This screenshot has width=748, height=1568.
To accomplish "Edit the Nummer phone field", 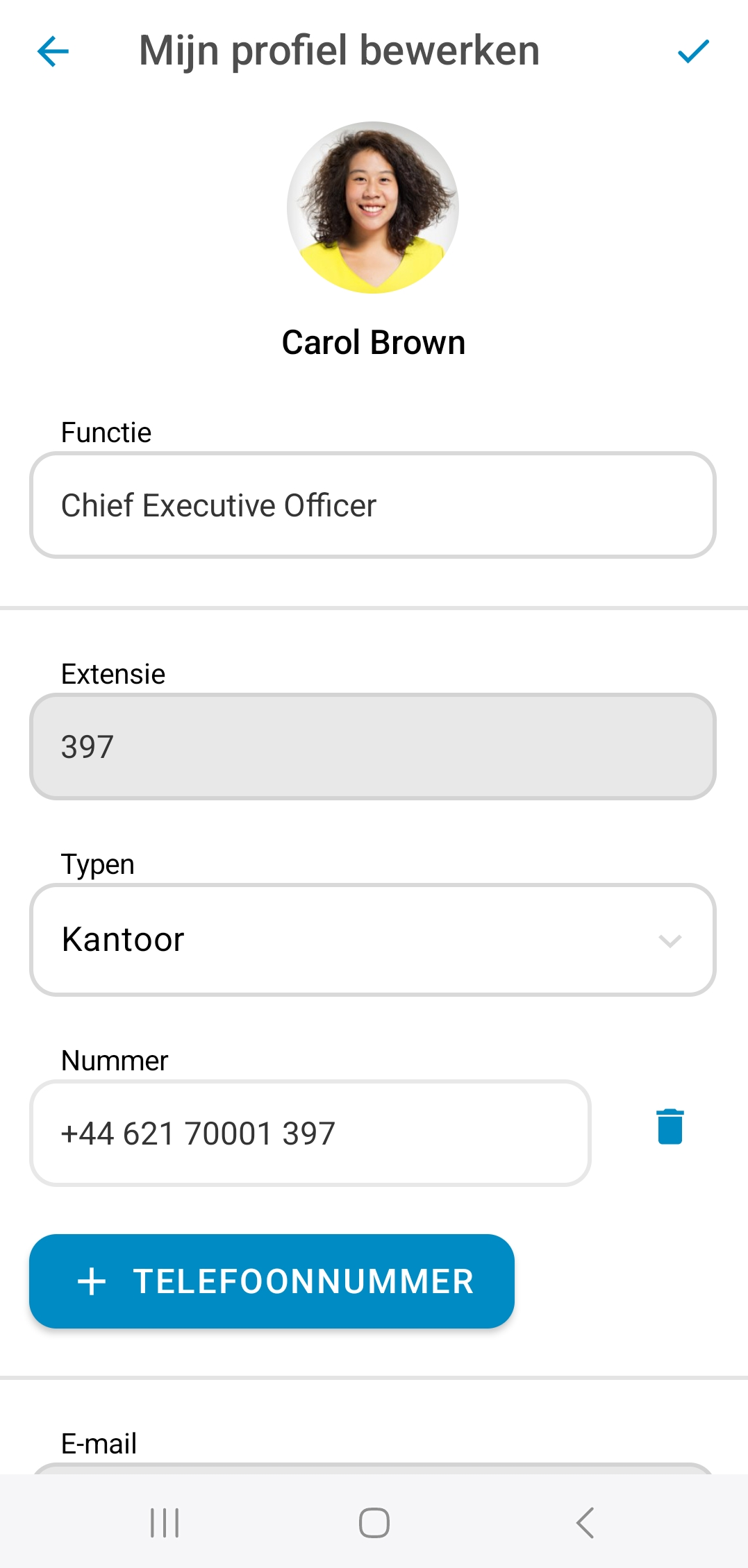I will pyautogui.click(x=310, y=1133).
